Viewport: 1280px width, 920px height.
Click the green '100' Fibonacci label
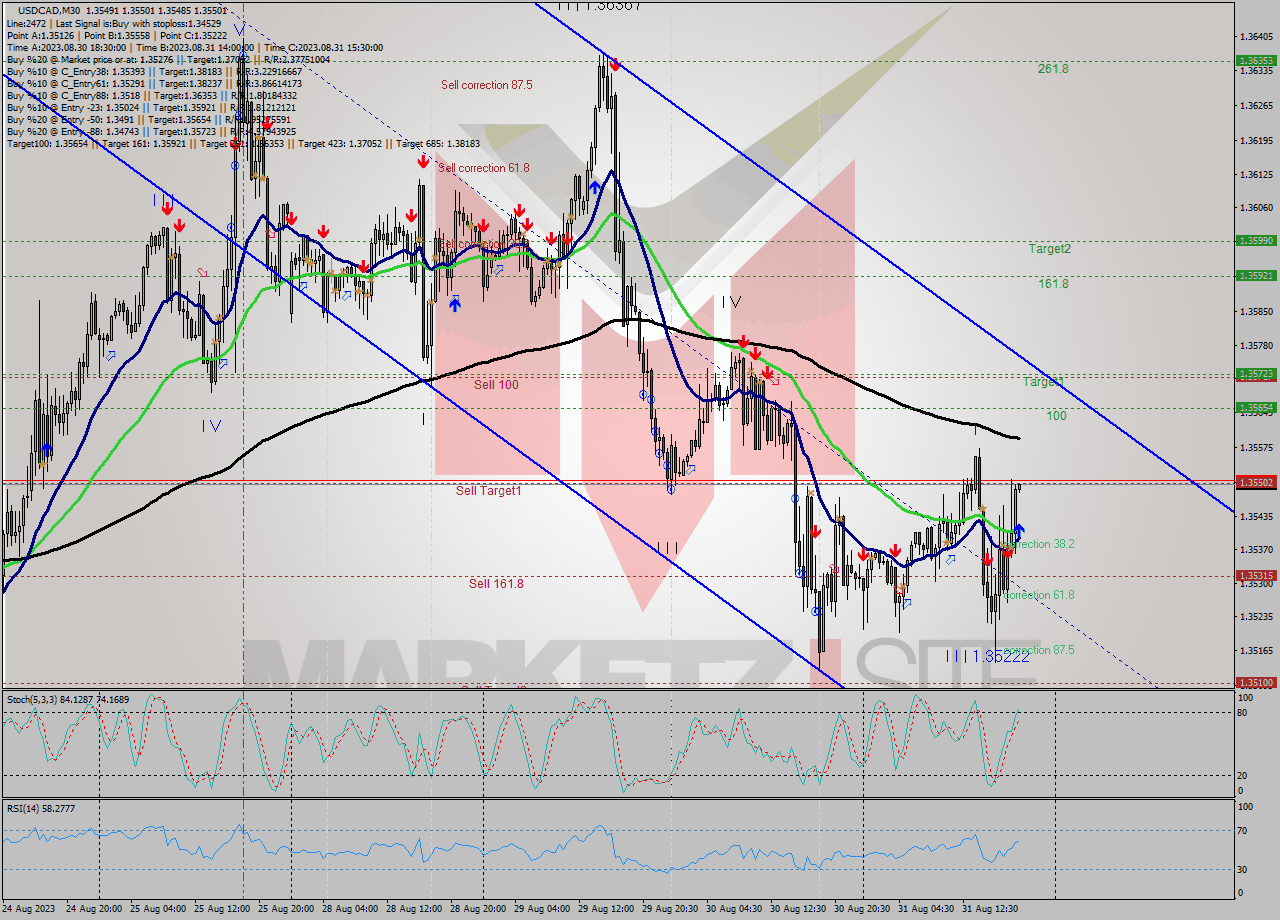click(1056, 415)
